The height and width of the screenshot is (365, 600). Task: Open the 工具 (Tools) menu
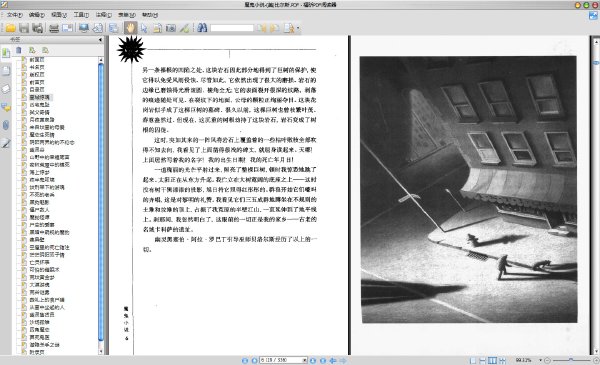(81, 15)
